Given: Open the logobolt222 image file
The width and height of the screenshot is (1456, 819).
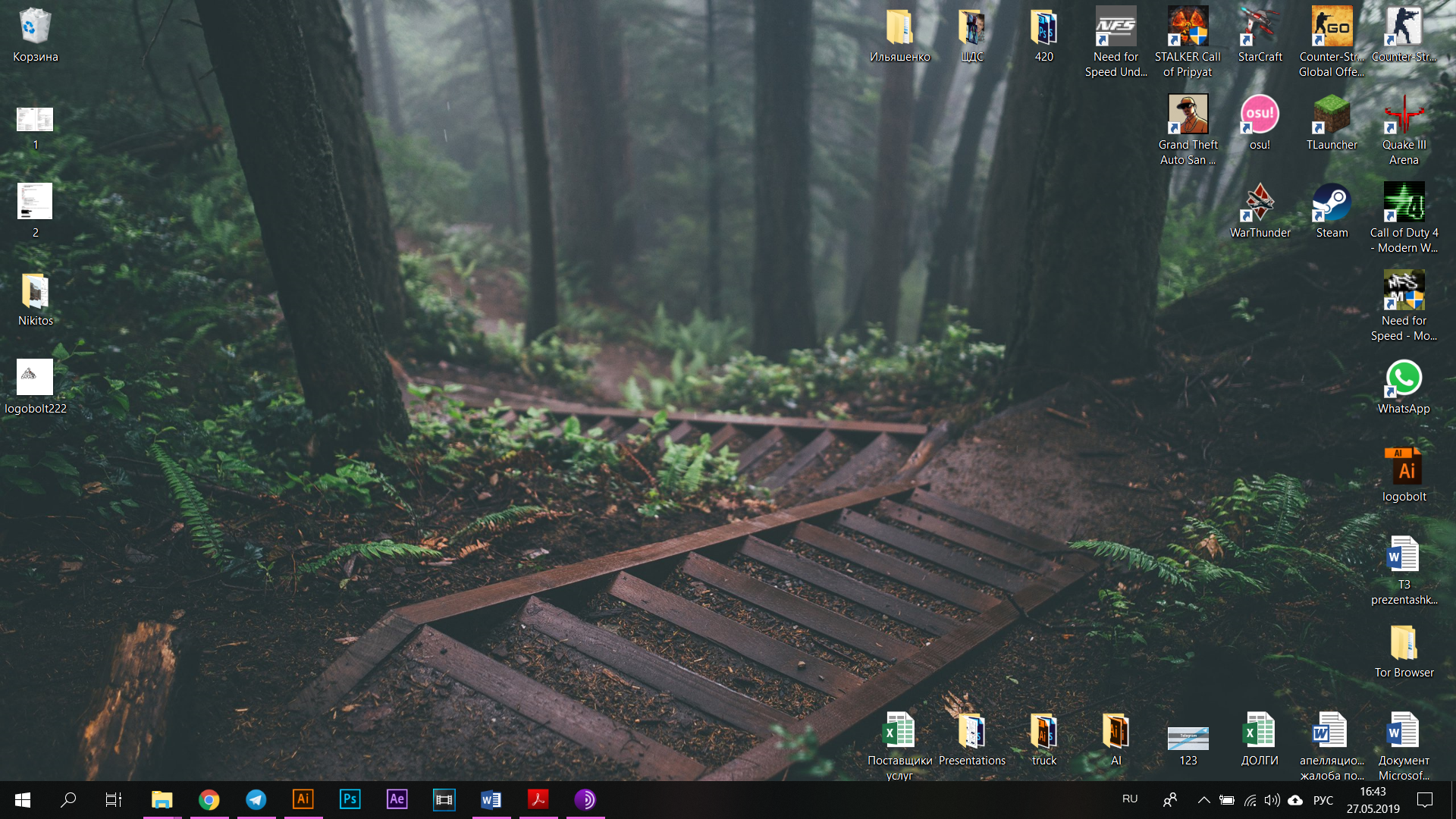Looking at the screenshot, I should click(35, 388).
